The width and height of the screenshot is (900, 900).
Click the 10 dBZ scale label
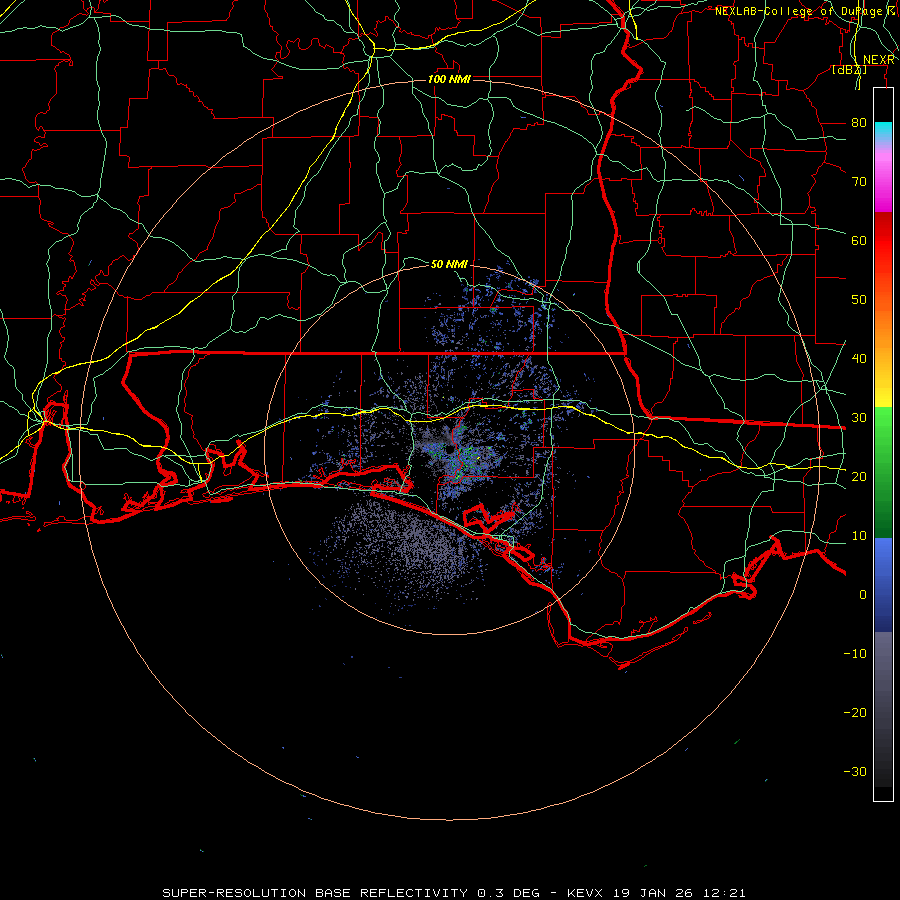coord(859,536)
